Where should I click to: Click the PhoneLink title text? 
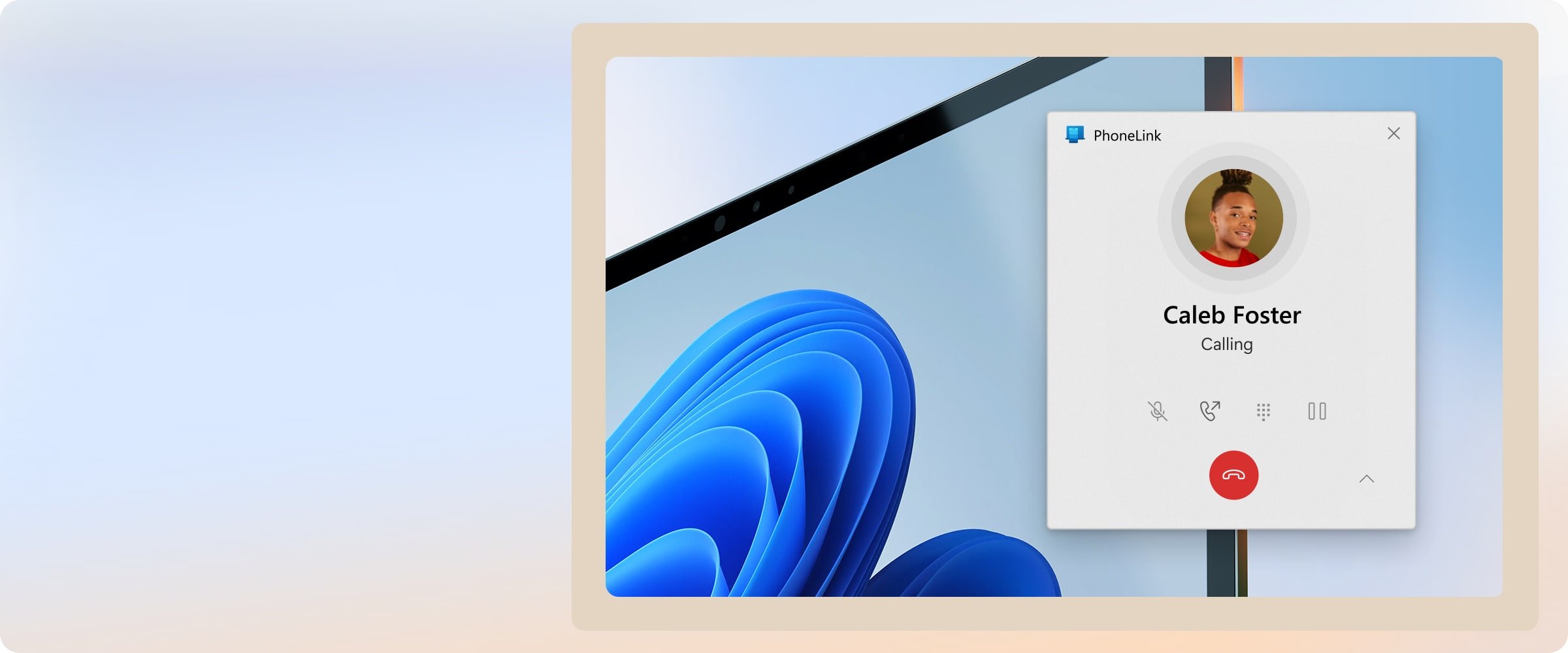pos(1127,136)
